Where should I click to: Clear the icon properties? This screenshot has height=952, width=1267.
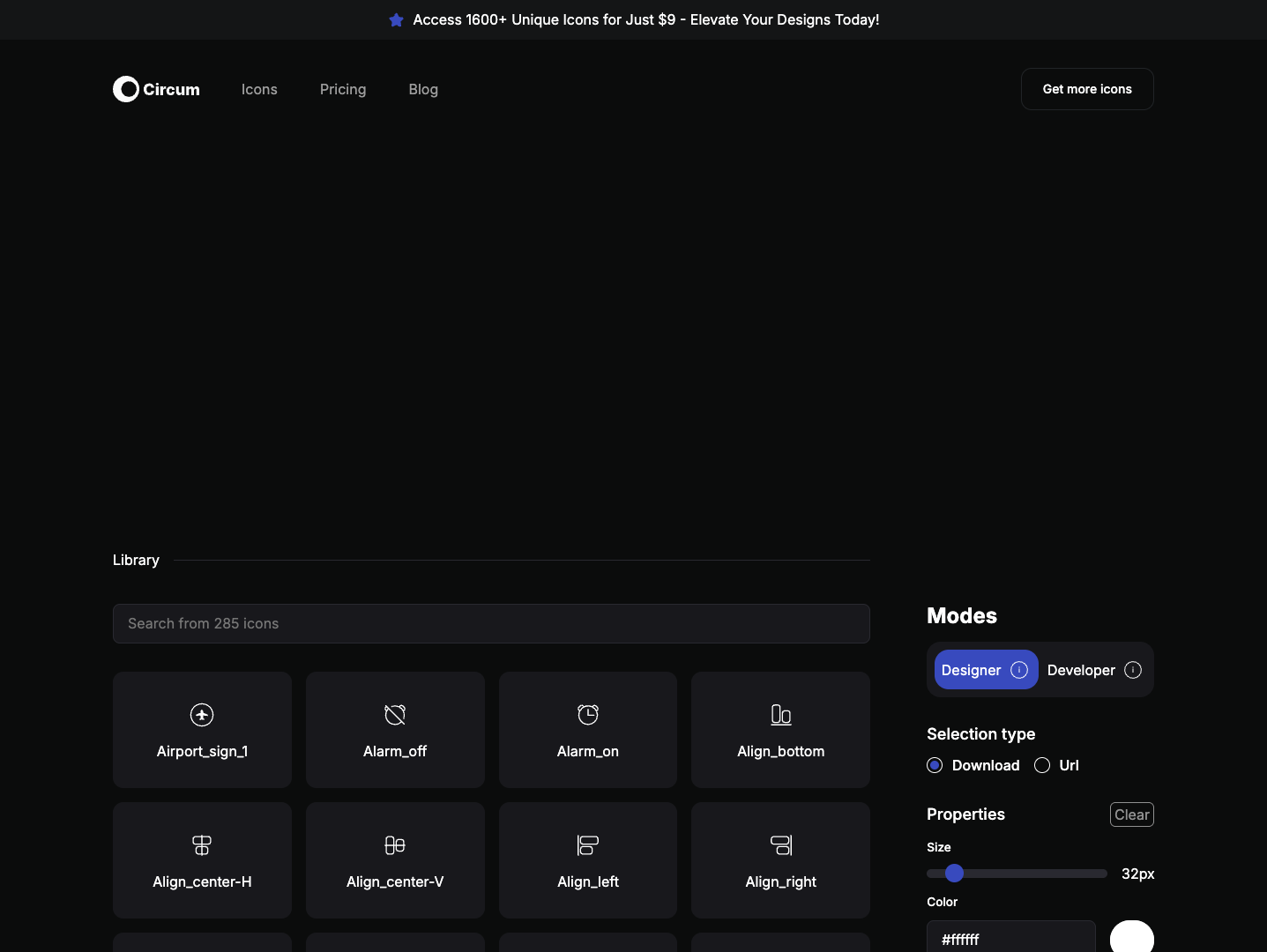click(x=1131, y=814)
